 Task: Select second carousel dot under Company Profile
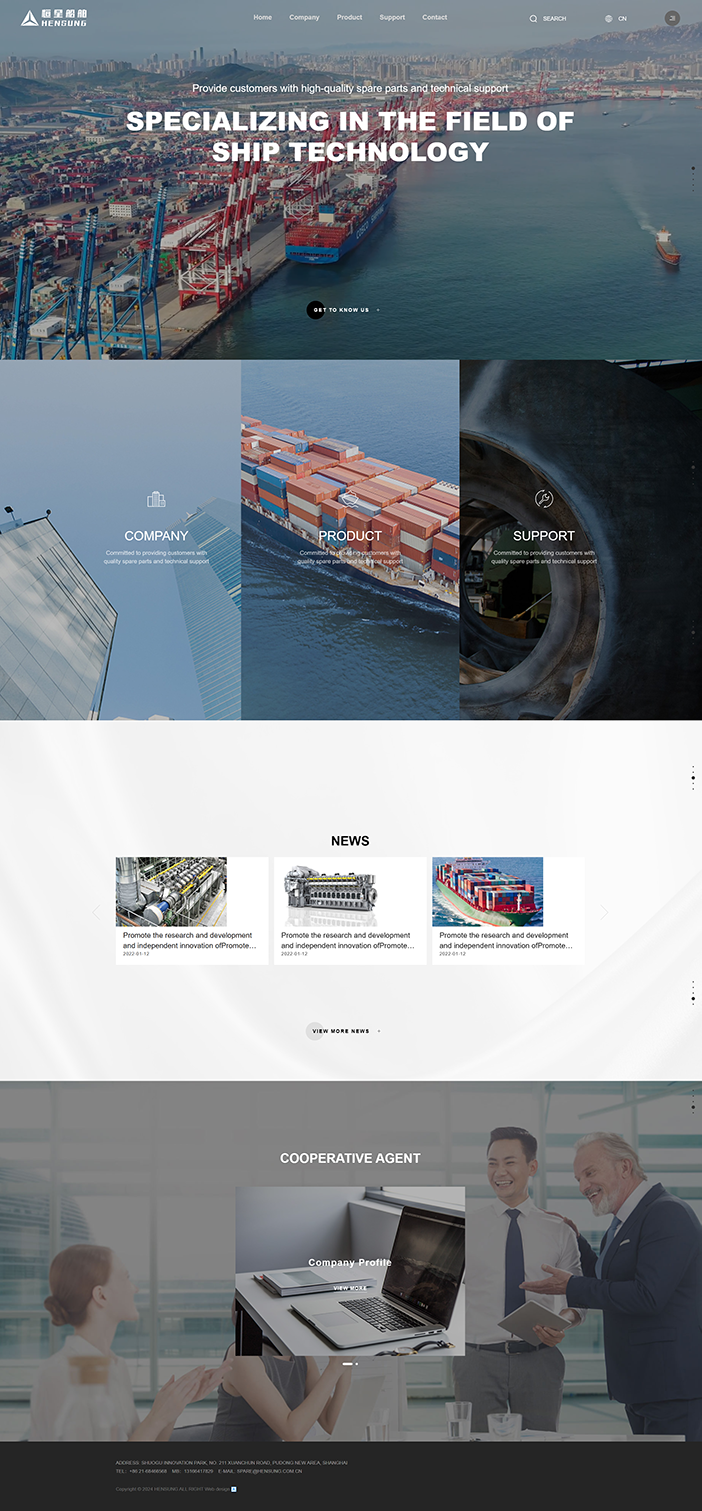[x=357, y=1364]
